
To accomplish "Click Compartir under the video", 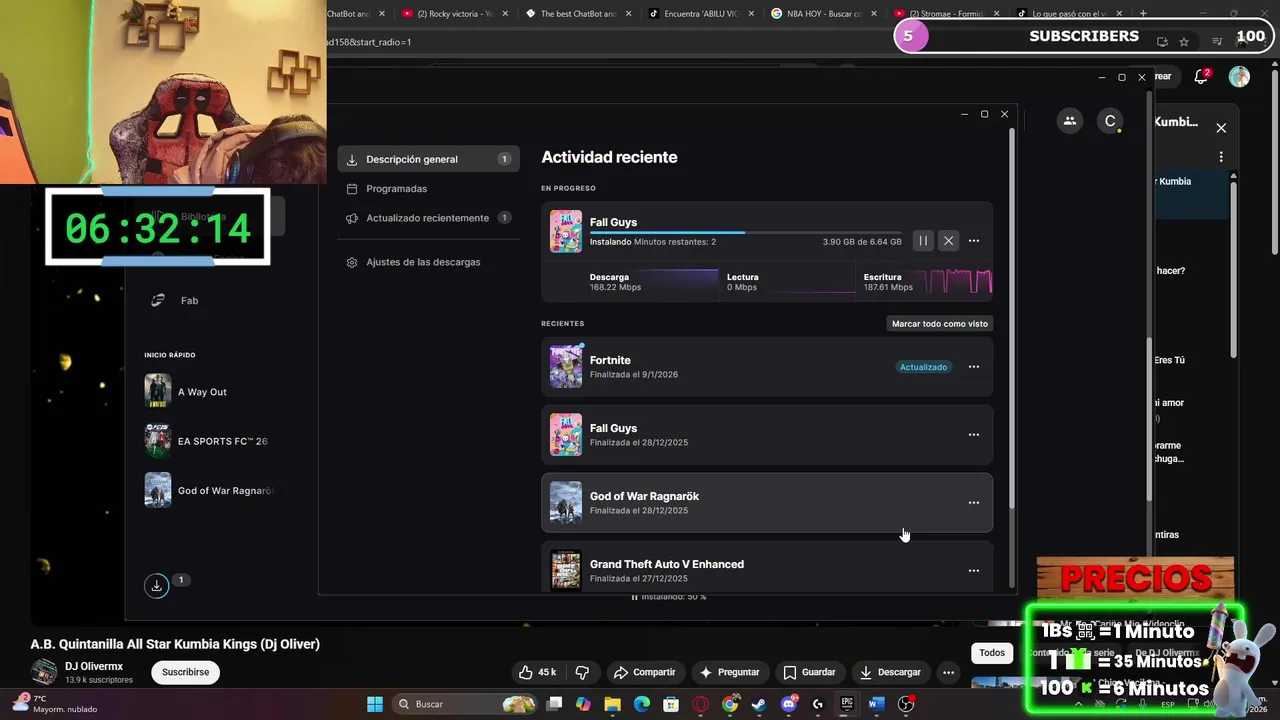I will [x=645, y=672].
